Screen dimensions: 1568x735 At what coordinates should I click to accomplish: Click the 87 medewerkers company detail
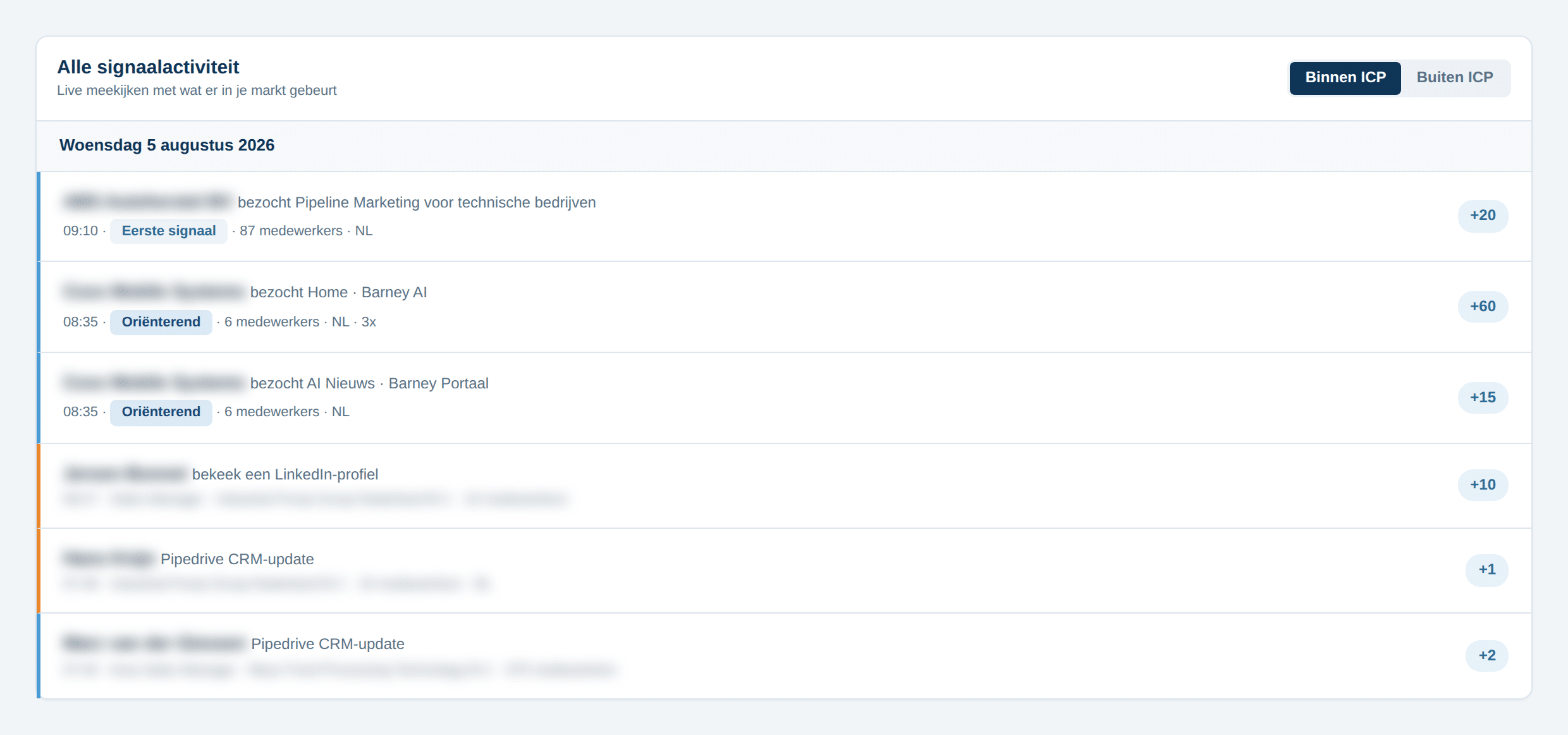click(291, 232)
